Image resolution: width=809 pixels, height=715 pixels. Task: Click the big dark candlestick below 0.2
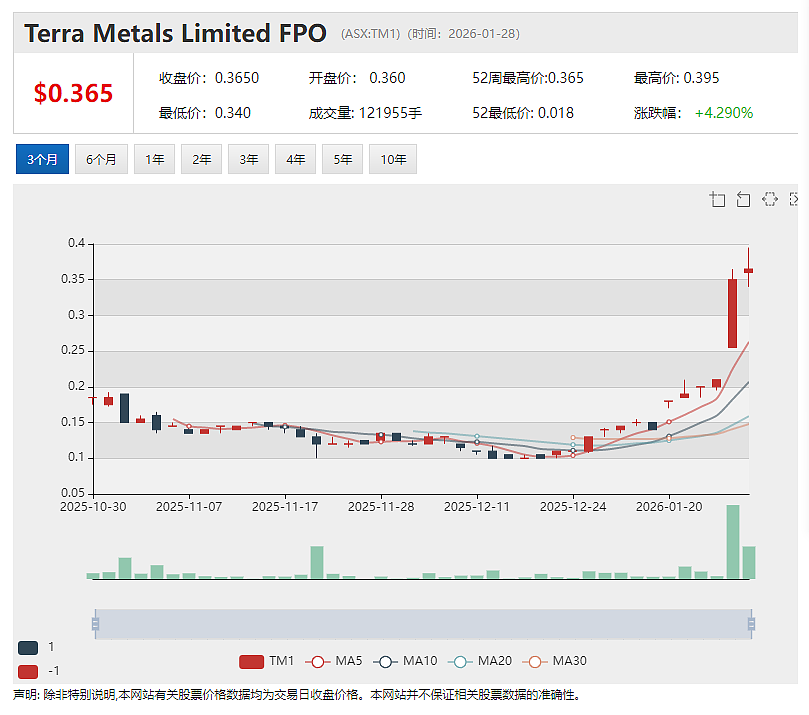124,408
